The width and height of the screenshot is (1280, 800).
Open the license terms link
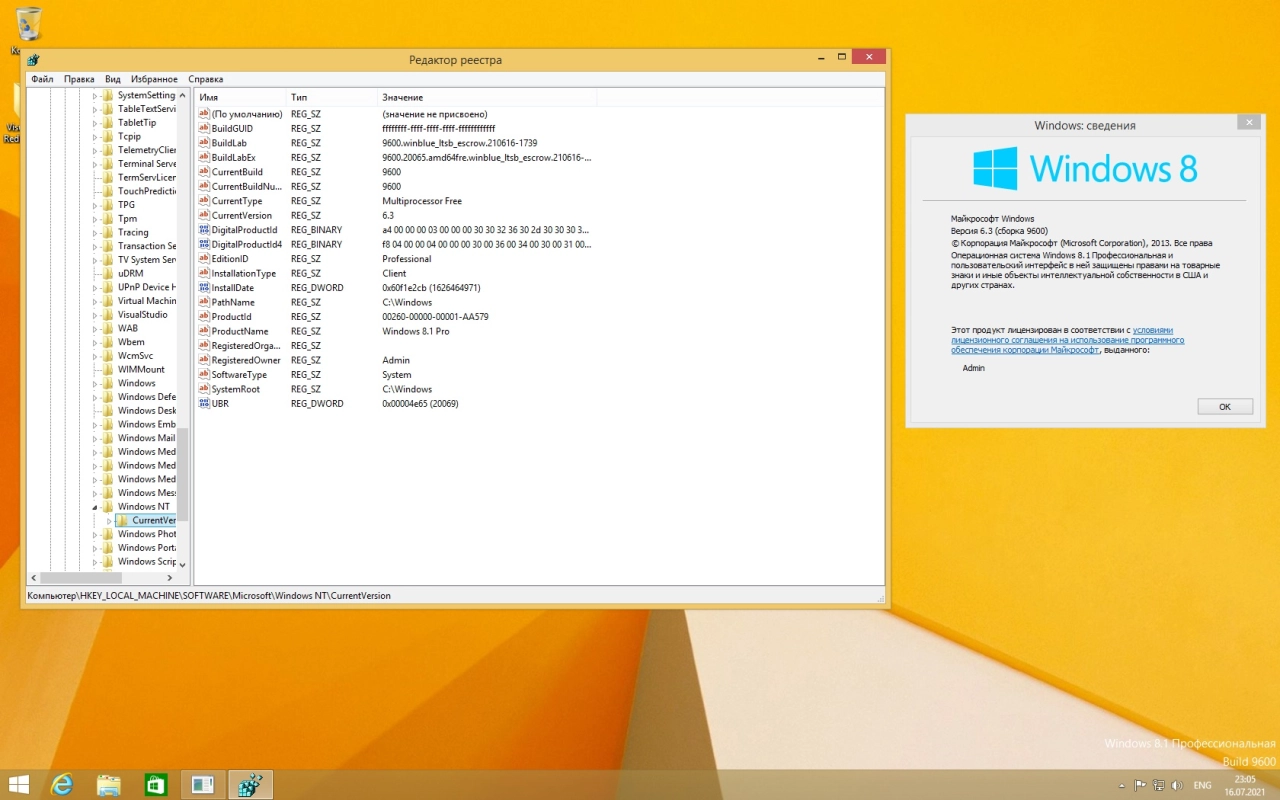pyautogui.click(x=1067, y=340)
